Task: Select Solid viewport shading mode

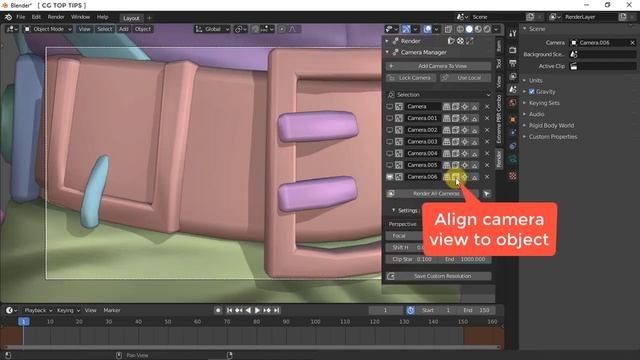Action: pyautogui.click(x=469, y=29)
